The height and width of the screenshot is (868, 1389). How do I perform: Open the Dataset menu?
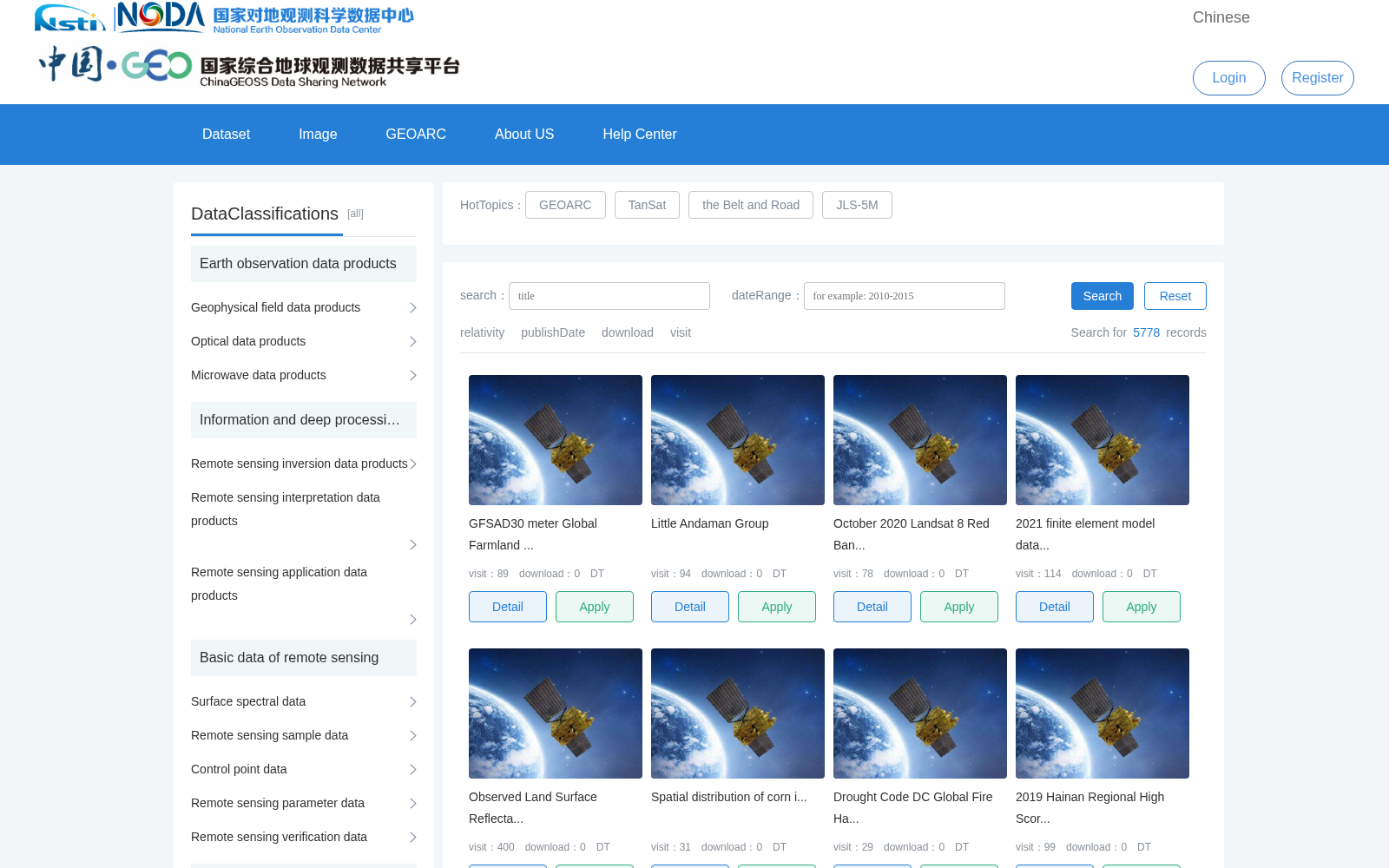226,135
